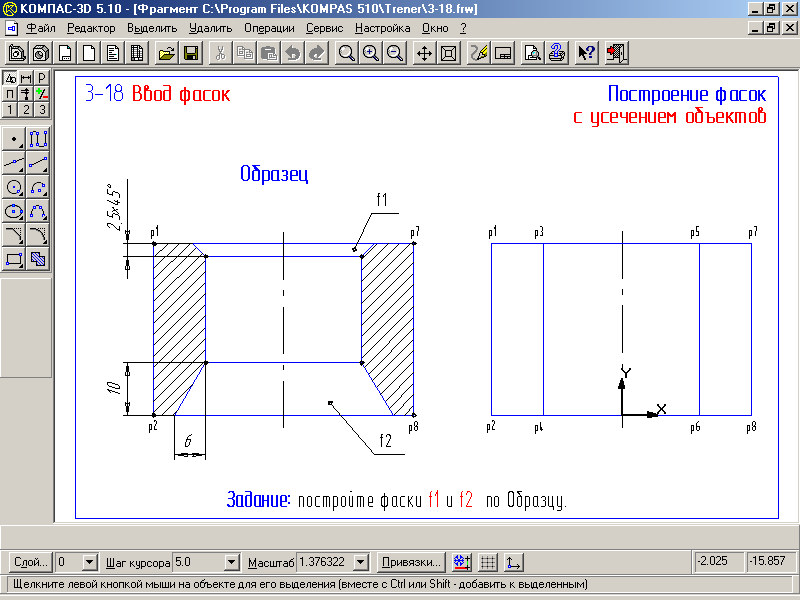
Task: Switch to the editing panel marked P
Action: (x=42, y=78)
